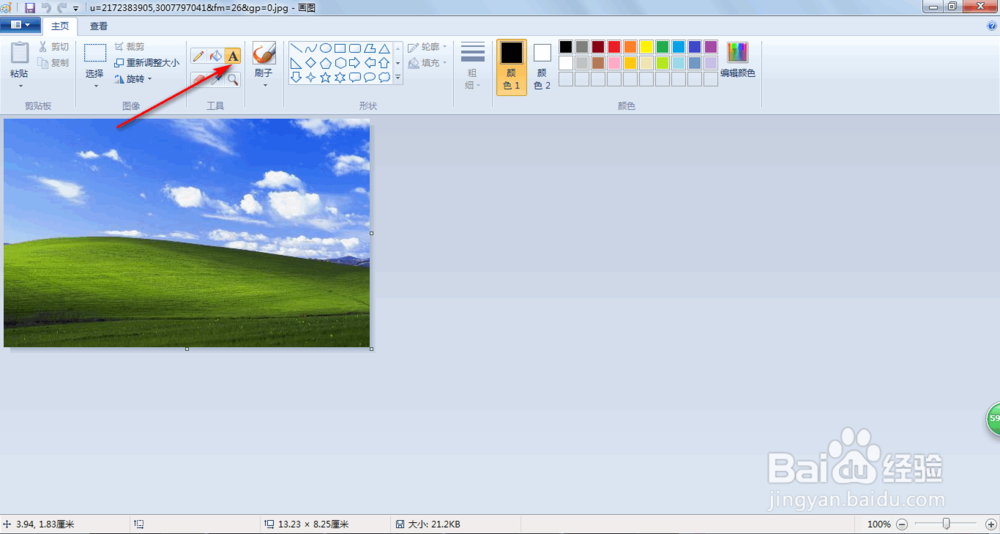Switch to the 主页 (Home) tab
The height and width of the screenshot is (534, 1000).
(x=60, y=26)
